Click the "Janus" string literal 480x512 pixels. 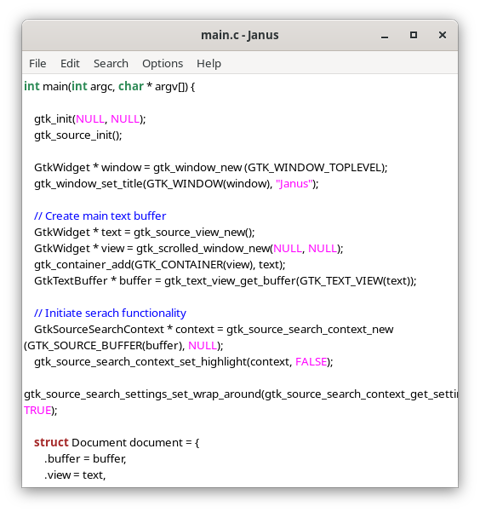294,184
